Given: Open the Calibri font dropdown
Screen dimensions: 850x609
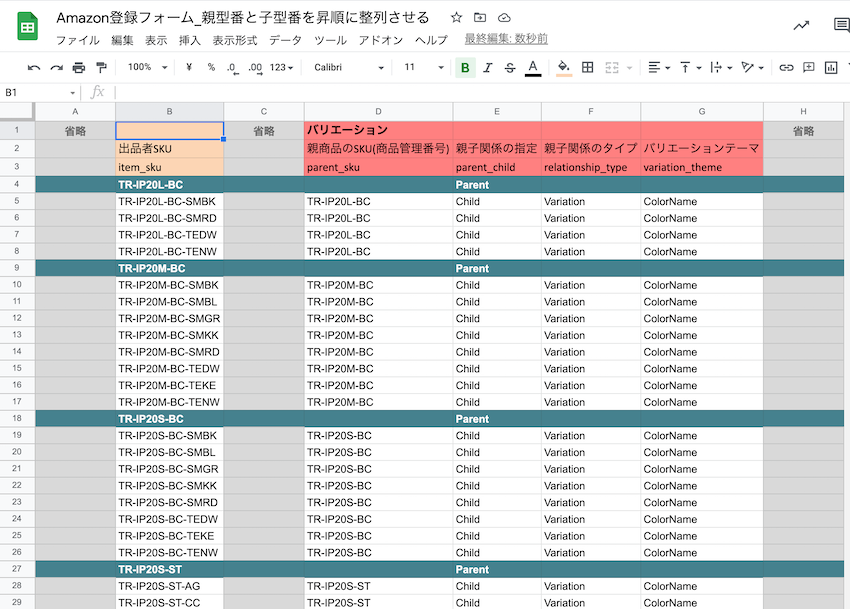Looking at the screenshot, I should tap(348, 67).
